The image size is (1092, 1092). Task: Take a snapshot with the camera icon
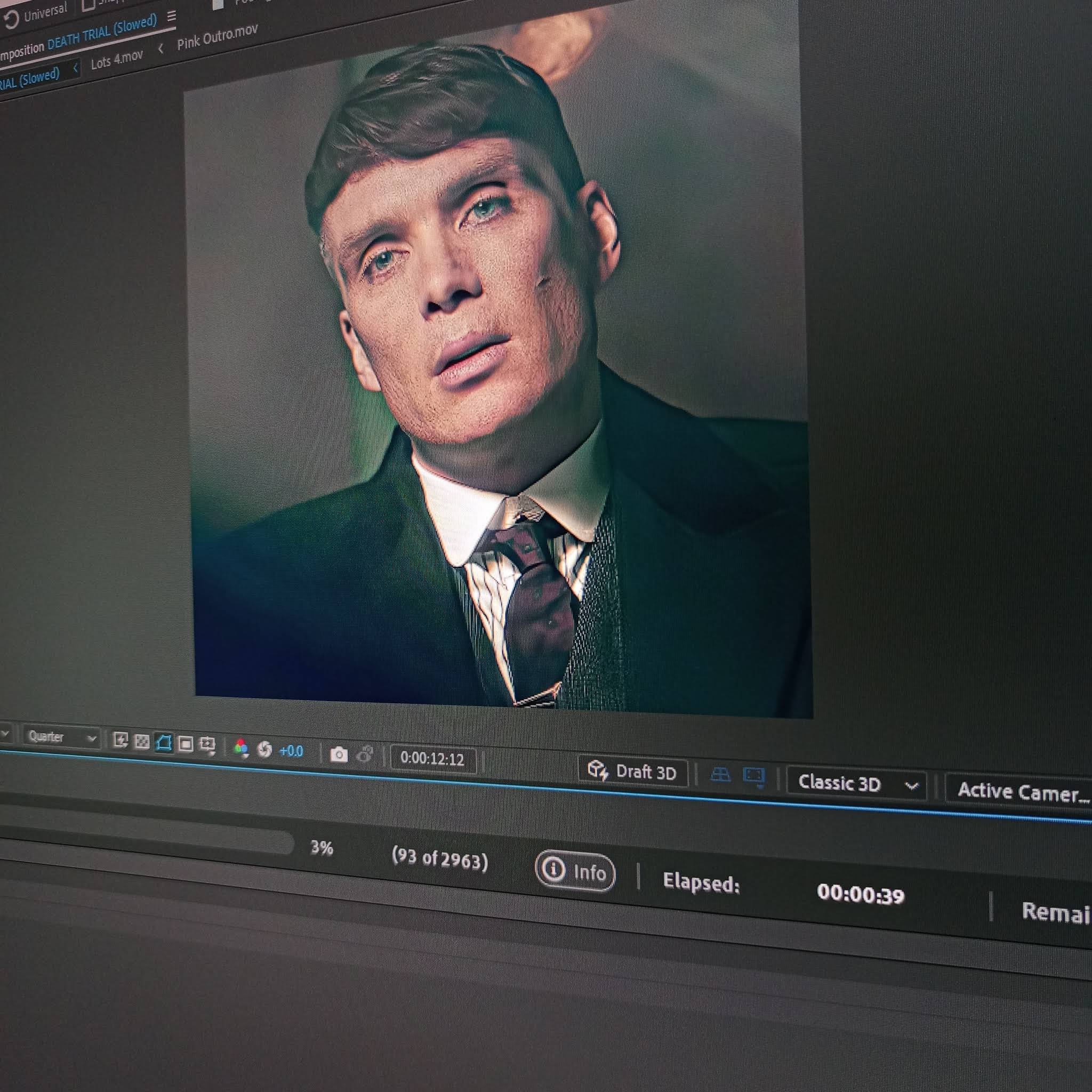pos(339,754)
